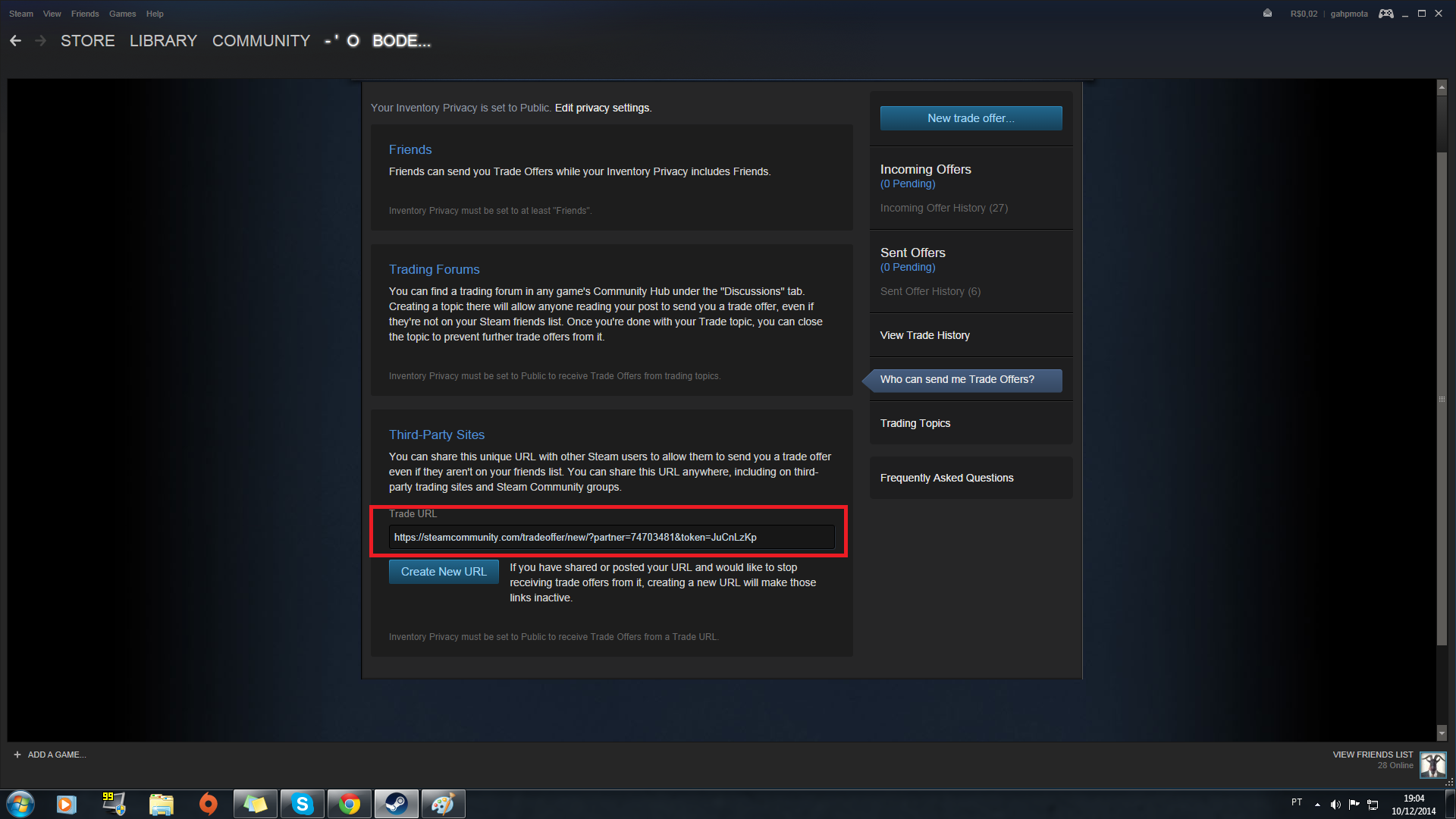The height and width of the screenshot is (819, 1456).
Task: Click 'View Trade History' option
Action: (925, 335)
